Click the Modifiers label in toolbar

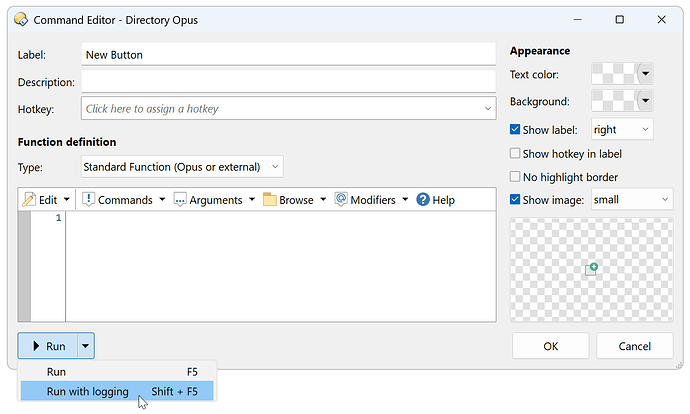373,200
